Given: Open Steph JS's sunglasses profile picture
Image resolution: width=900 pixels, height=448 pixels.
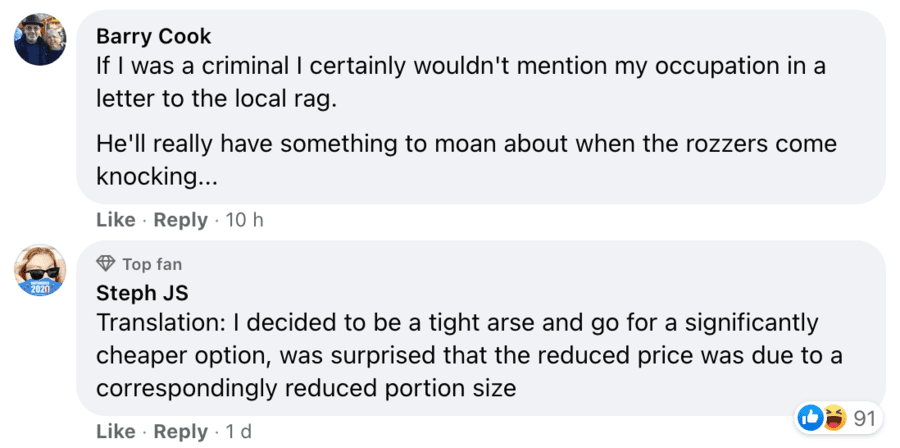Looking at the screenshot, I should tap(40, 266).
